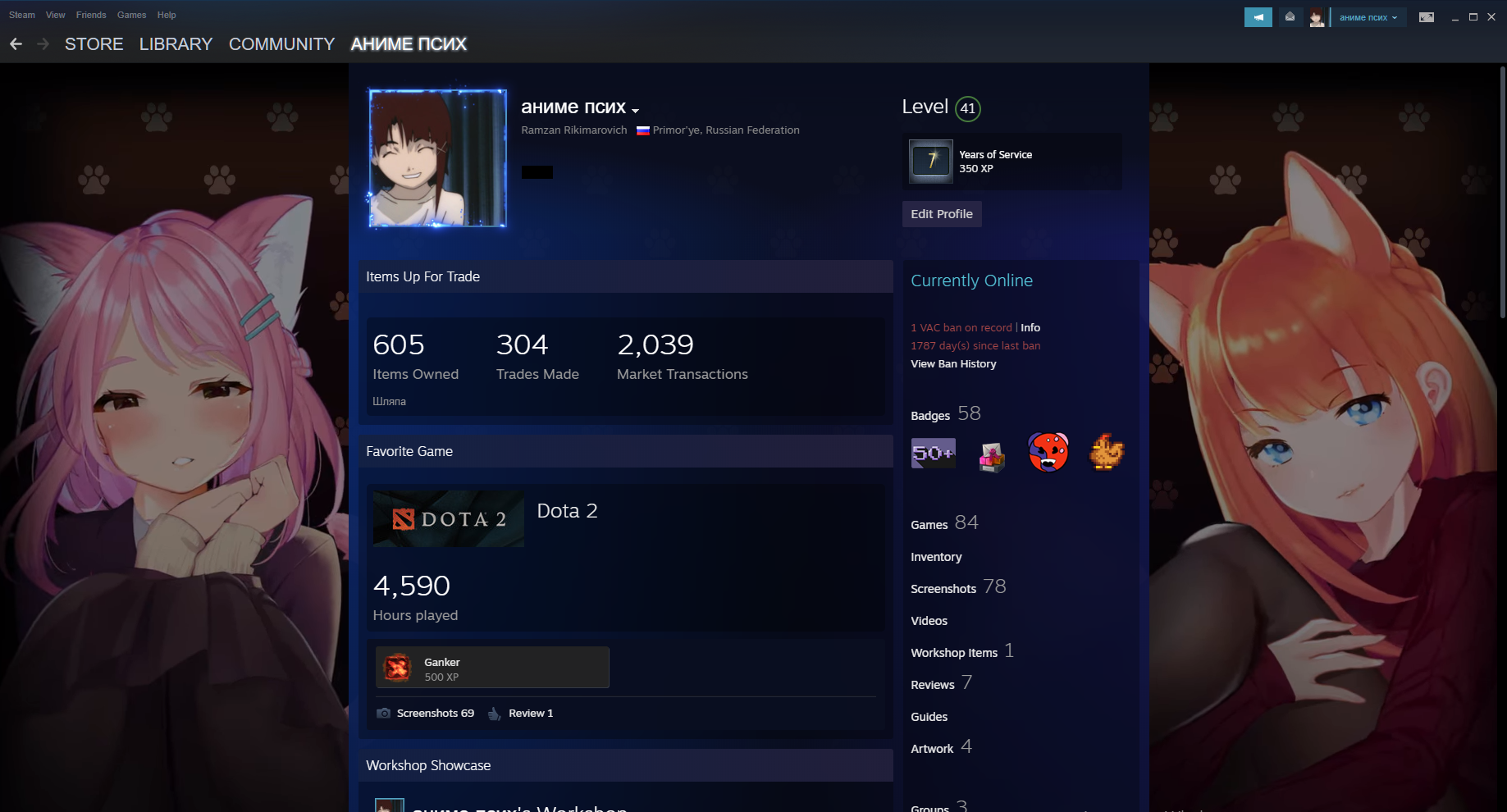Open the account dropdown in title bar
The height and width of the screenshot is (812, 1507).
pyautogui.click(x=1368, y=17)
